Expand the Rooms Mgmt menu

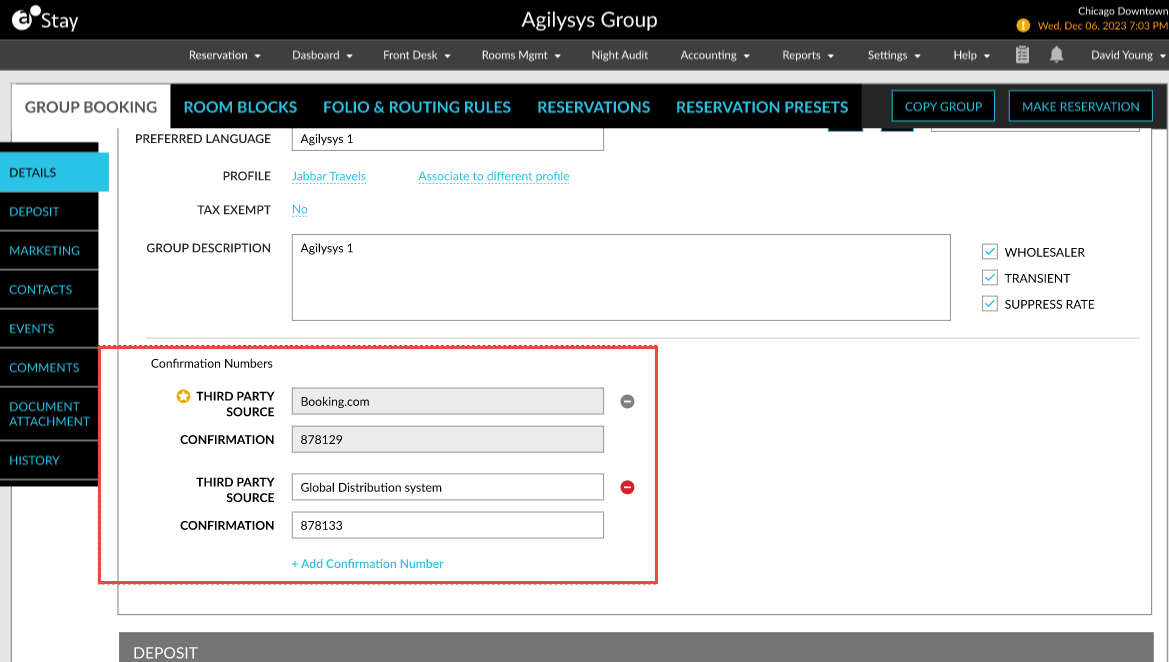(521, 55)
